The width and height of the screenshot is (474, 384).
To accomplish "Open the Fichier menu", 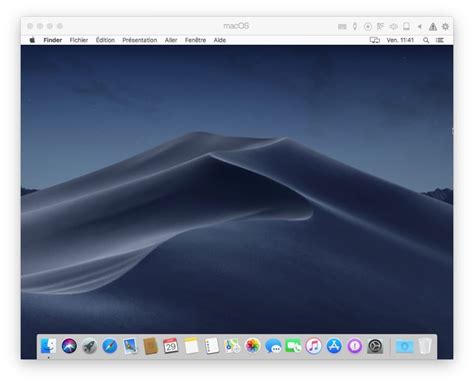I will click(x=79, y=40).
